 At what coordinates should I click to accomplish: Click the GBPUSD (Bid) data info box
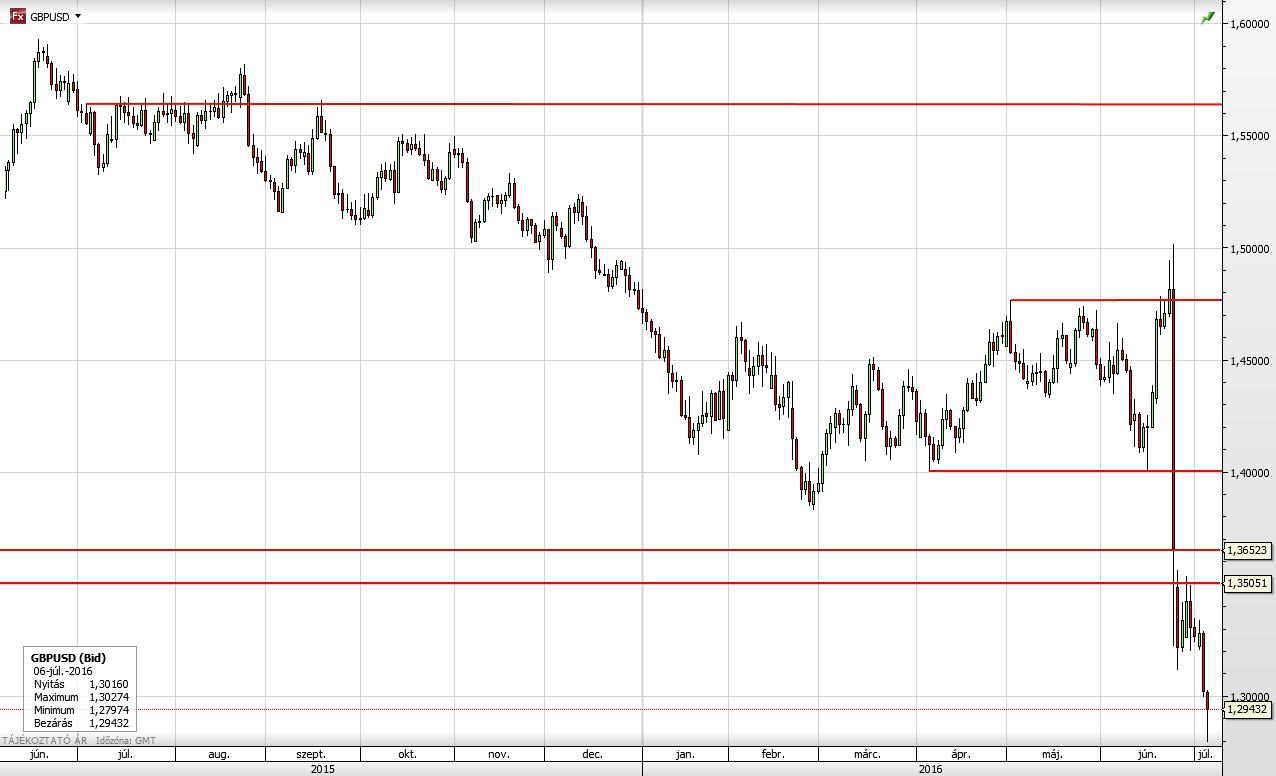[x=80, y=690]
